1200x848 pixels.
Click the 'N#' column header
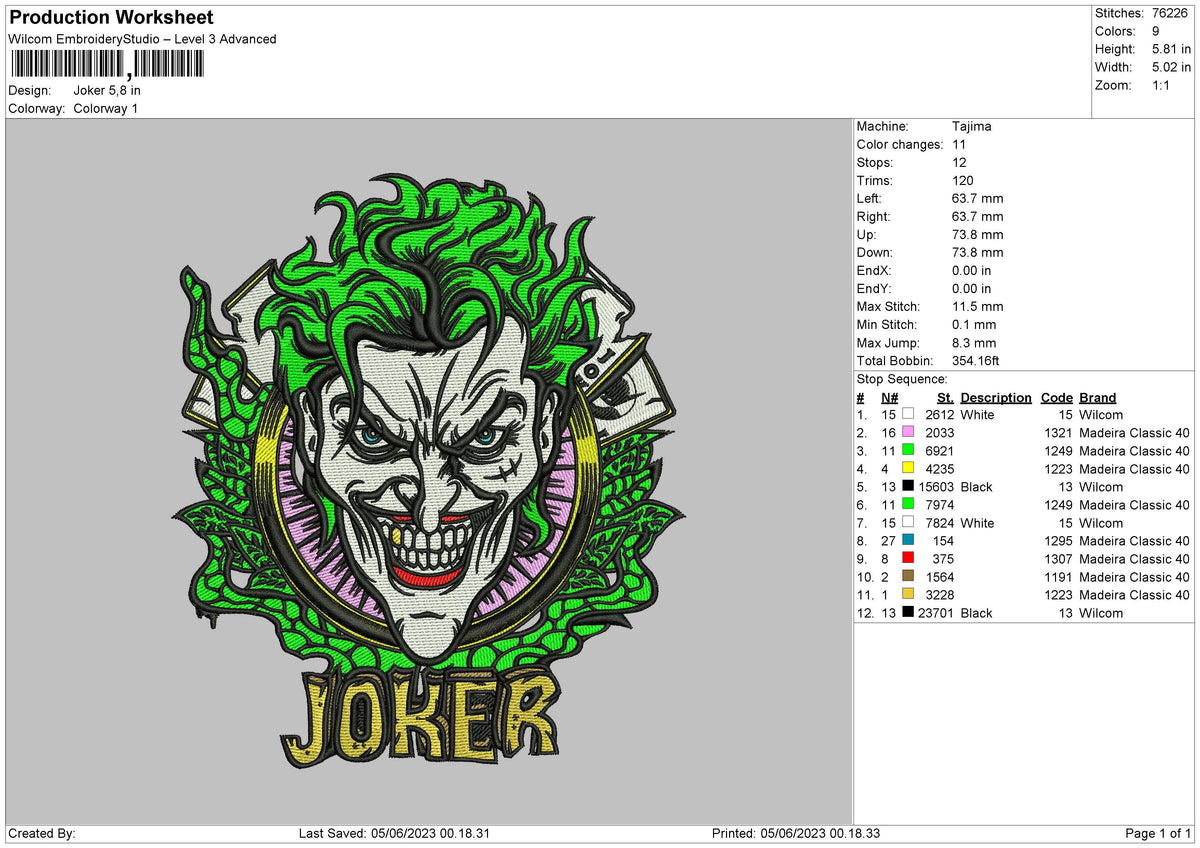tap(889, 397)
